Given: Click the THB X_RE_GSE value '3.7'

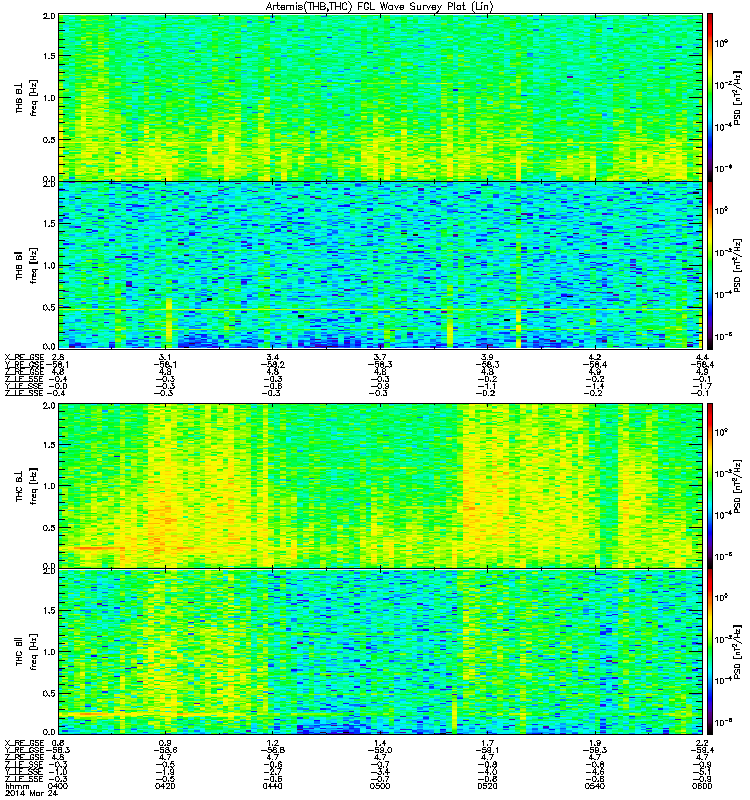Looking at the screenshot, I should pyautogui.click(x=380, y=357).
